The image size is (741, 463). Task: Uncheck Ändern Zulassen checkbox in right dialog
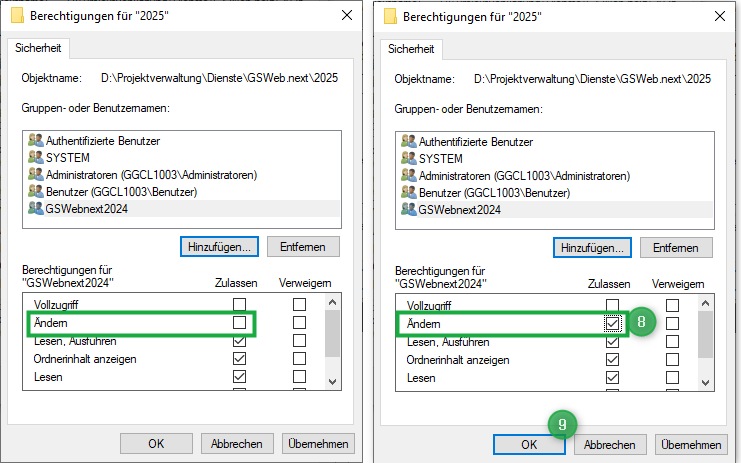pyautogui.click(x=612, y=324)
